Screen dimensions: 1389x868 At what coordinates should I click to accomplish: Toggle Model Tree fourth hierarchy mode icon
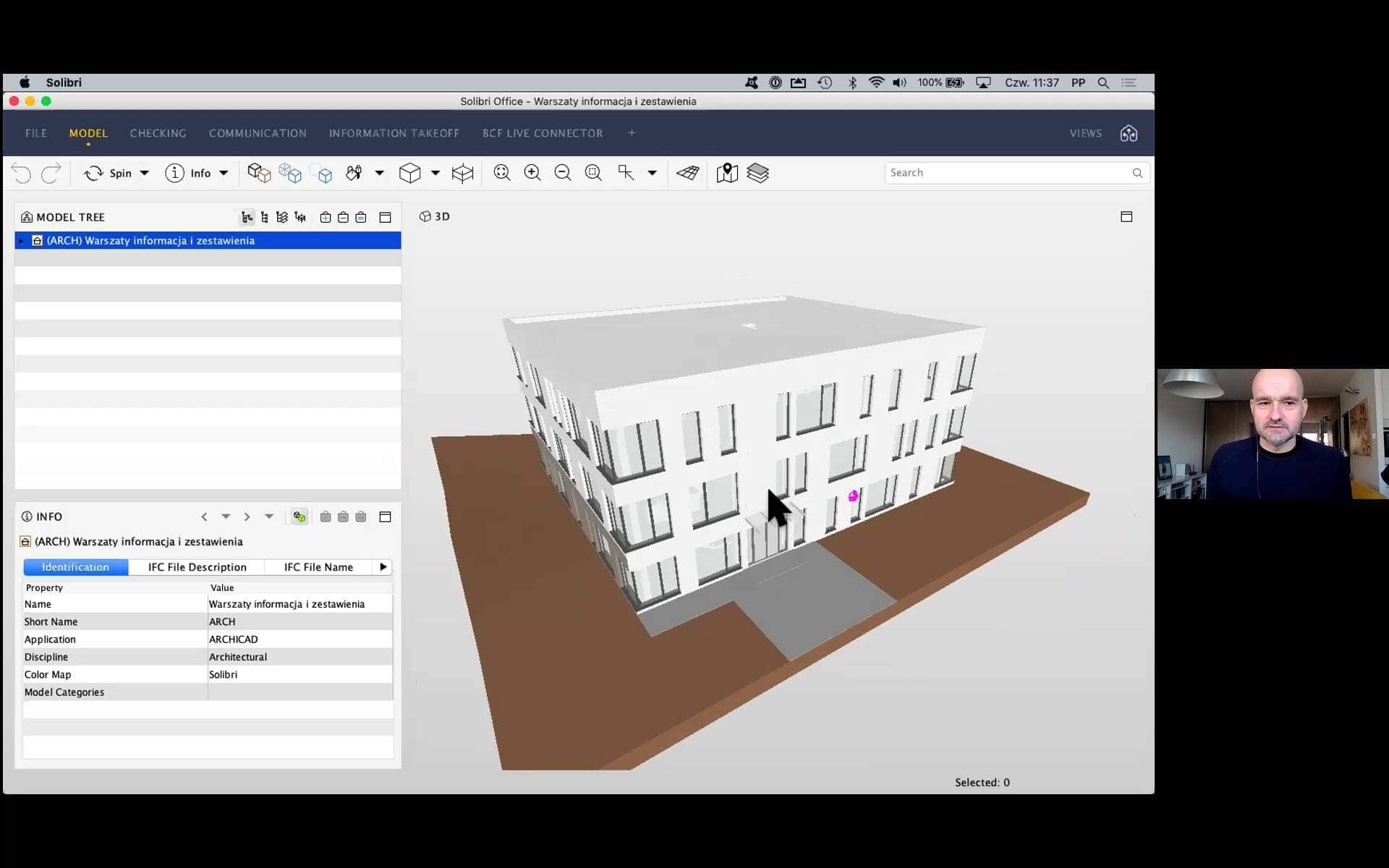tap(300, 217)
